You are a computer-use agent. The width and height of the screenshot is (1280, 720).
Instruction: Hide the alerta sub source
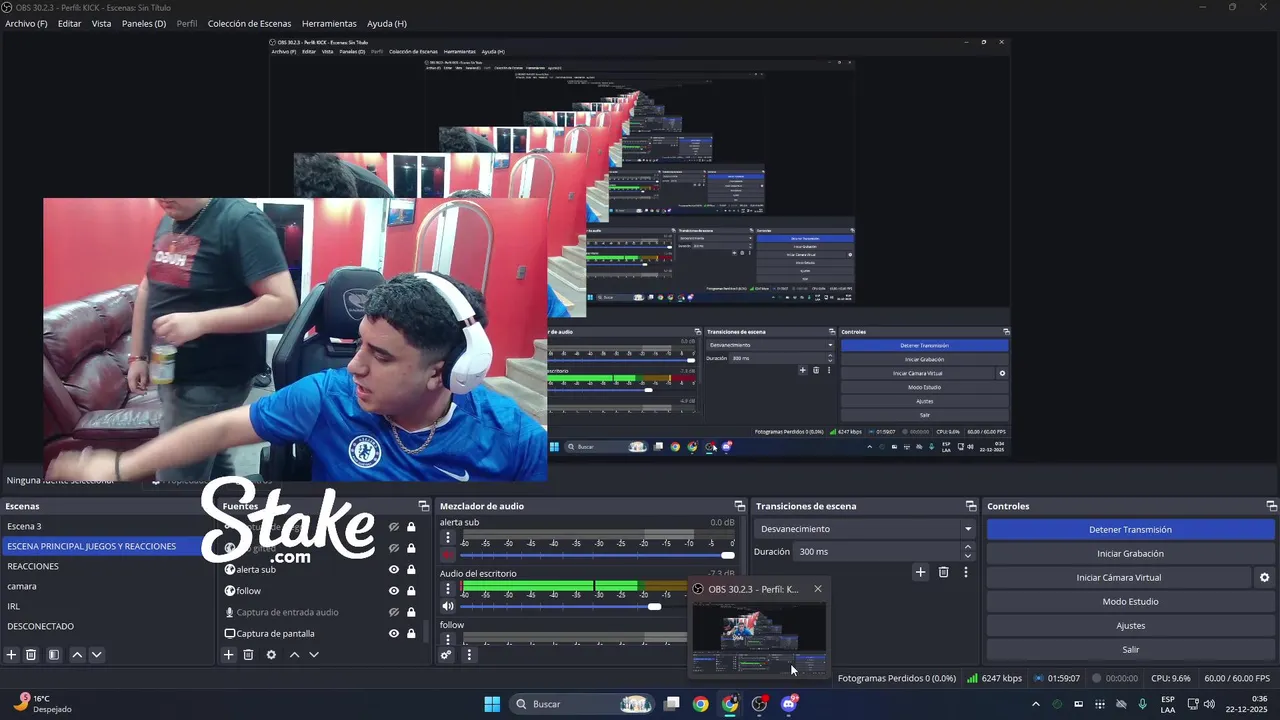394,569
